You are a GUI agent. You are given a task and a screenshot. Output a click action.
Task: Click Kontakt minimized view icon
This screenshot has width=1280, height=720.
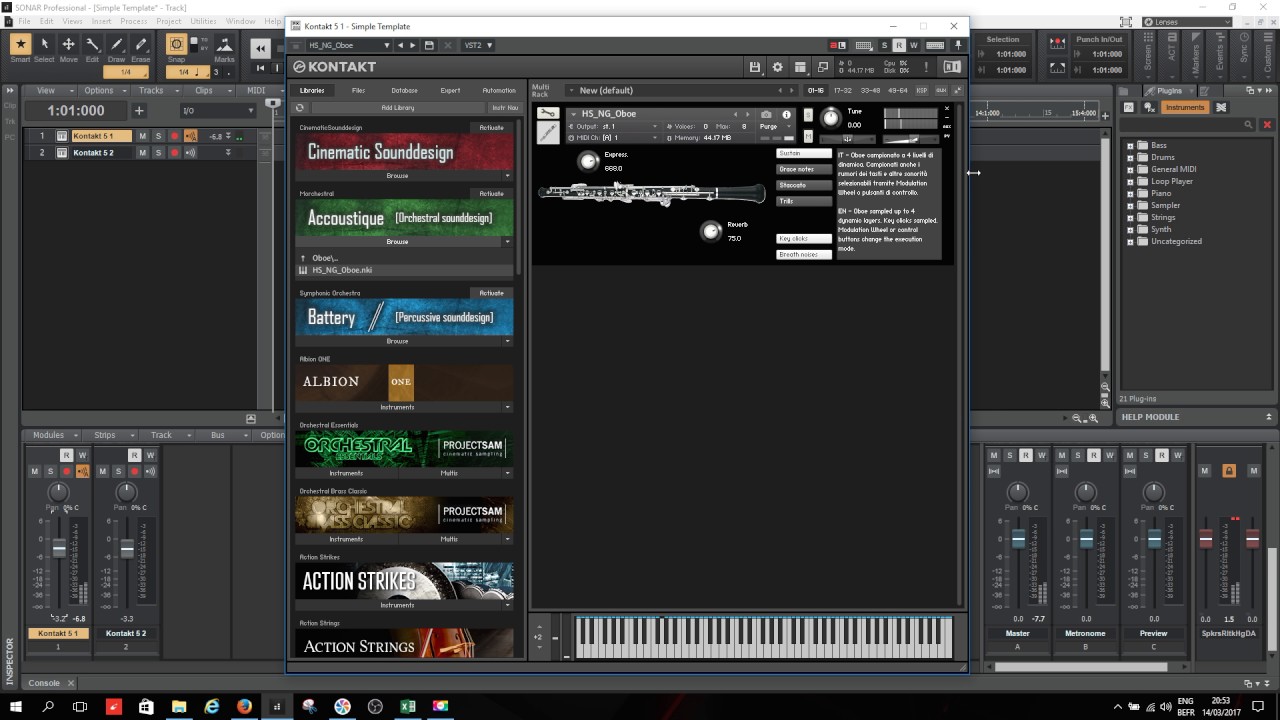[x=823, y=67]
